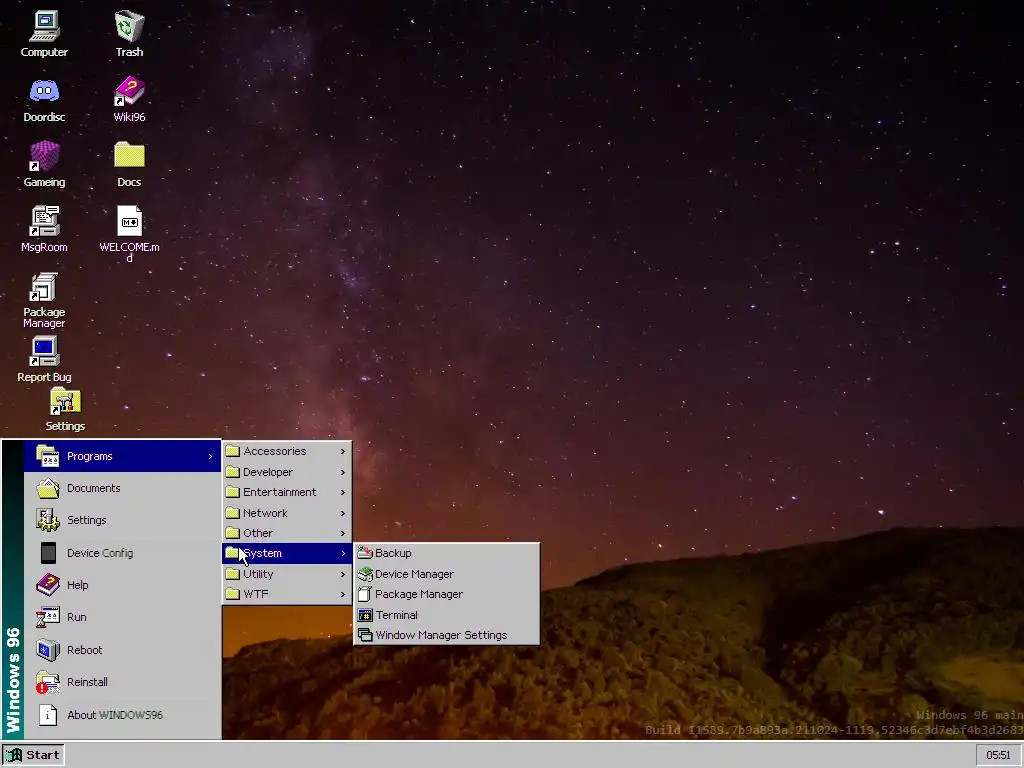Expand the System submenu arrow
Image resolution: width=1024 pixels, height=768 pixels.
(343, 553)
